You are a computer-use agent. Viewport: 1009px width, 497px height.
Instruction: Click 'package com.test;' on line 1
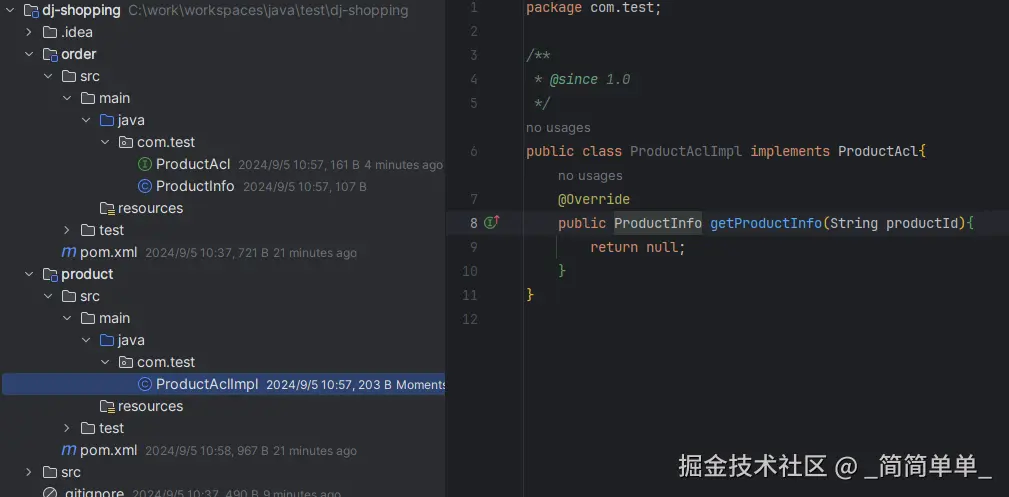pyautogui.click(x=593, y=8)
